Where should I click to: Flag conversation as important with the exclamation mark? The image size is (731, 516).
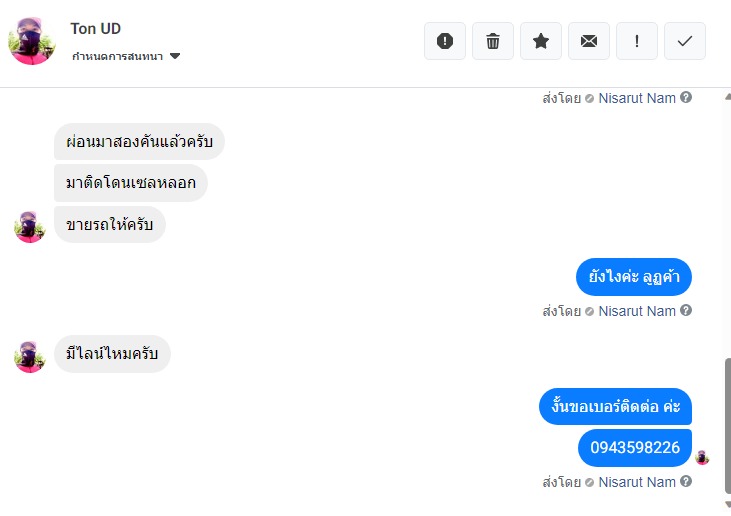click(637, 41)
